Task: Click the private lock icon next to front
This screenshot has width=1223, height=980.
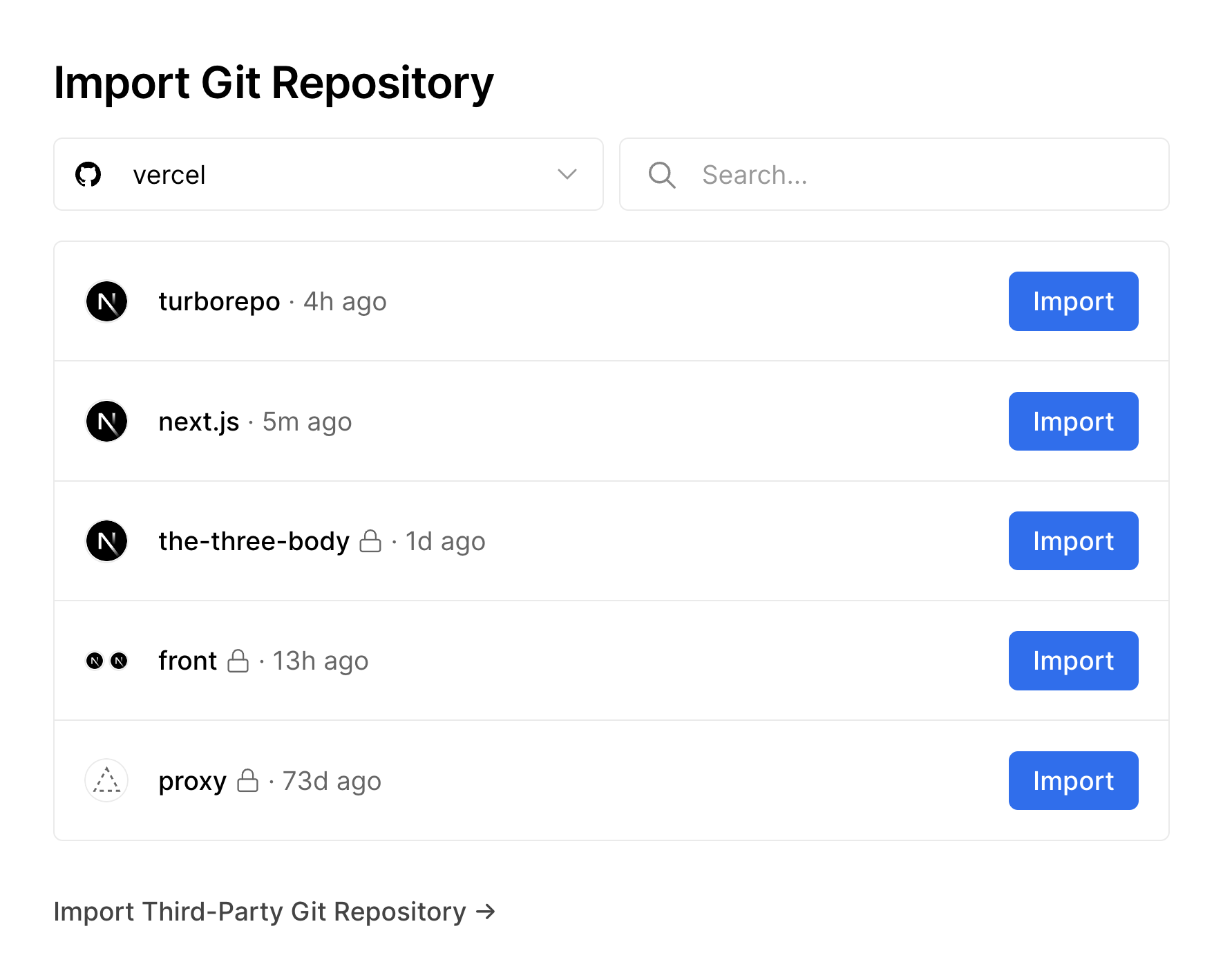Action: click(238, 661)
